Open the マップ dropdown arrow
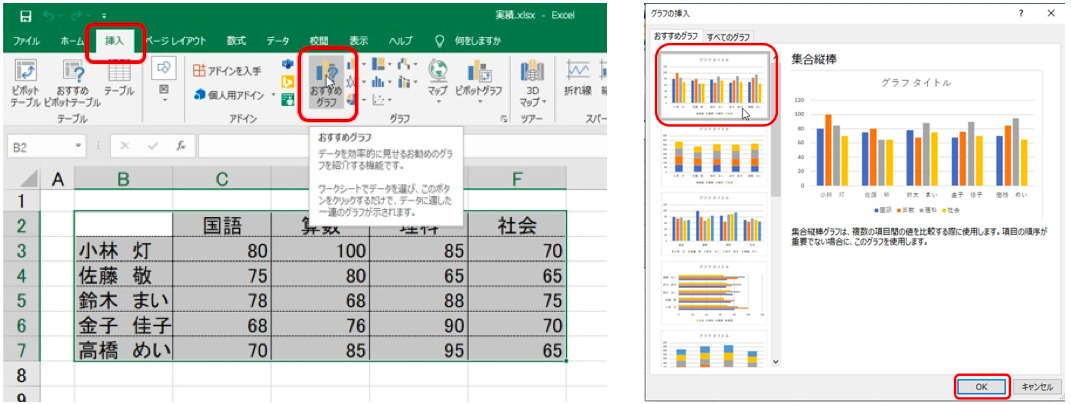Viewport: 1071px width, 404px height. pyautogui.click(x=437, y=102)
